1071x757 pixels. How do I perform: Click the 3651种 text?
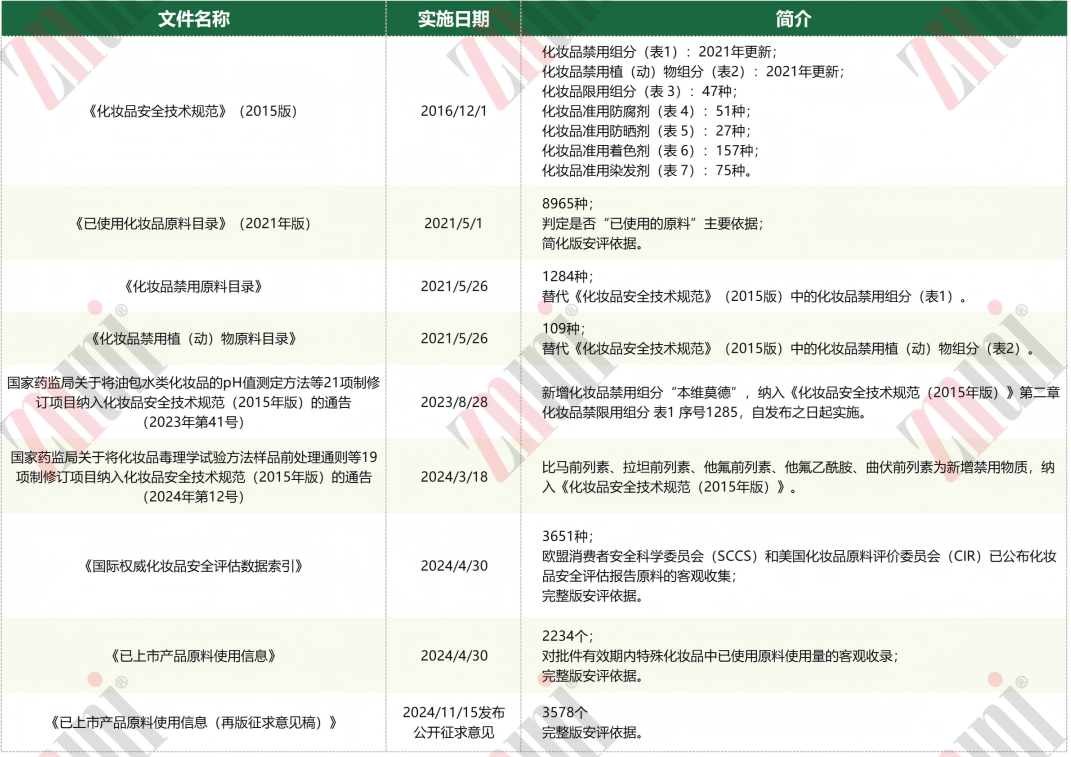click(568, 536)
